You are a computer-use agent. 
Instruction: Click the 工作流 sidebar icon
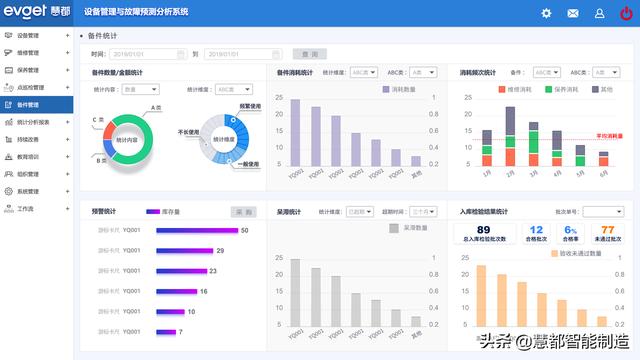(x=8, y=209)
